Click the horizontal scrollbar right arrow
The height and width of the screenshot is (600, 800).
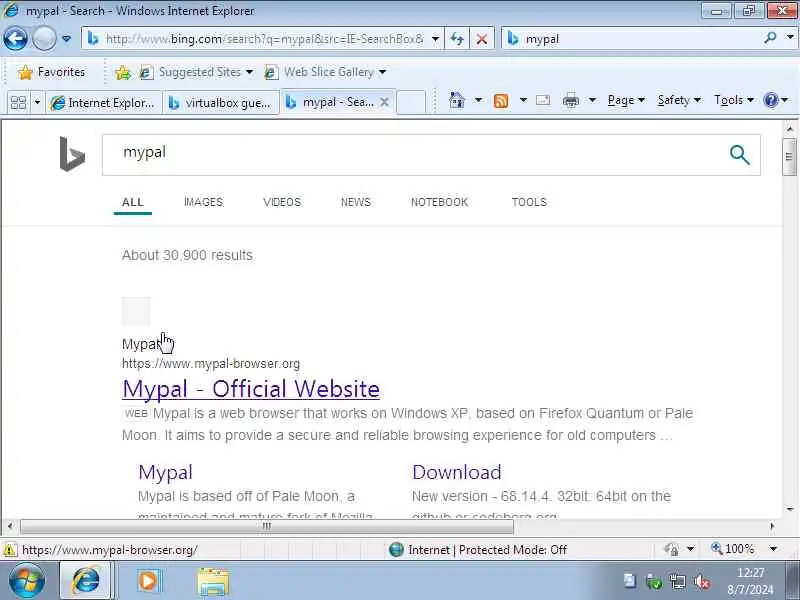[x=772, y=526]
